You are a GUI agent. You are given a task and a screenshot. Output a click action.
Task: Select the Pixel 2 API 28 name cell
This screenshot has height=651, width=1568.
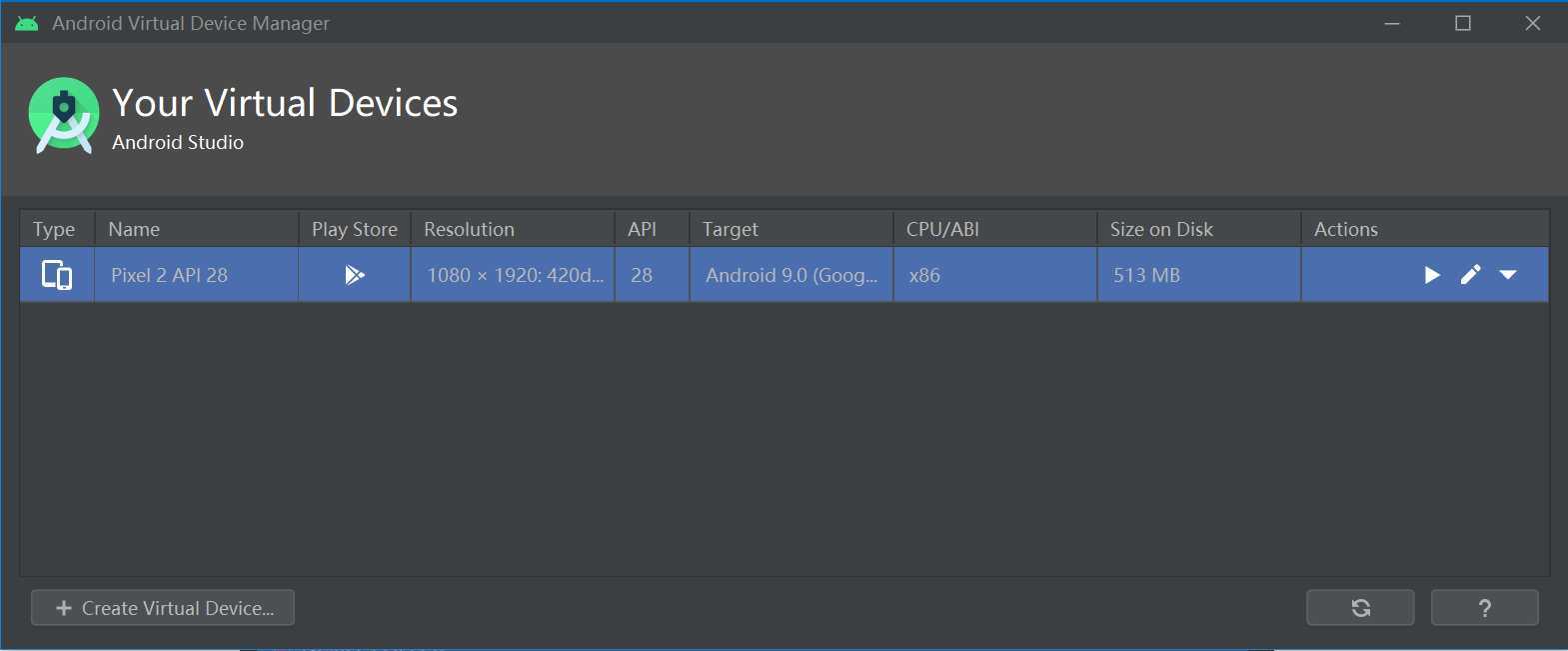[x=197, y=275]
